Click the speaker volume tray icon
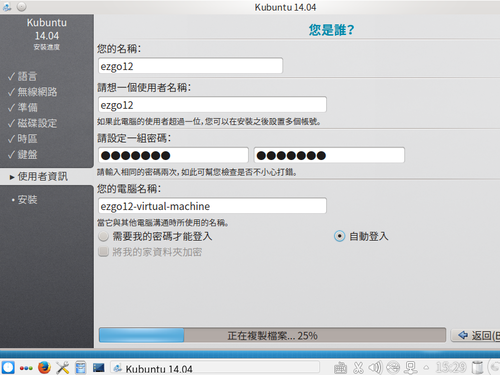500x375 pixels. (x=375, y=368)
